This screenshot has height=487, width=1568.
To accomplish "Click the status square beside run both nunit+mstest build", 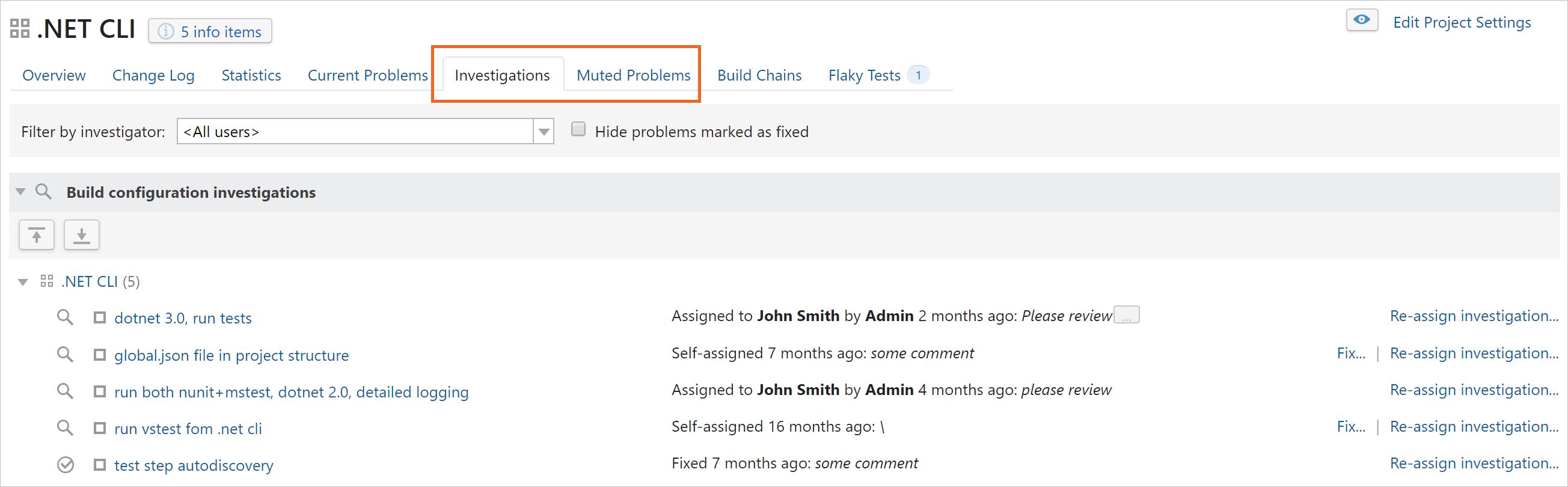I will coord(100,391).
